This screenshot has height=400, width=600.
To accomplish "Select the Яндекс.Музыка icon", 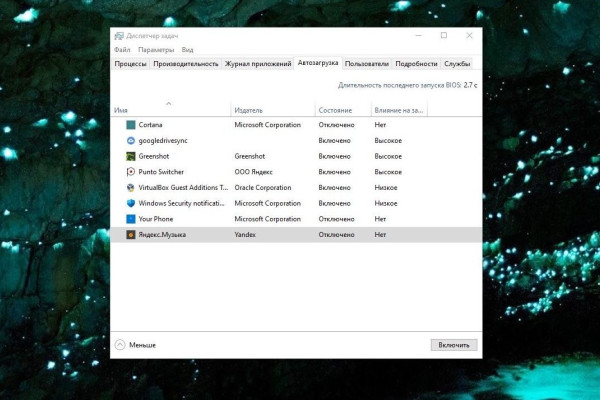I will click(x=130, y=234).
